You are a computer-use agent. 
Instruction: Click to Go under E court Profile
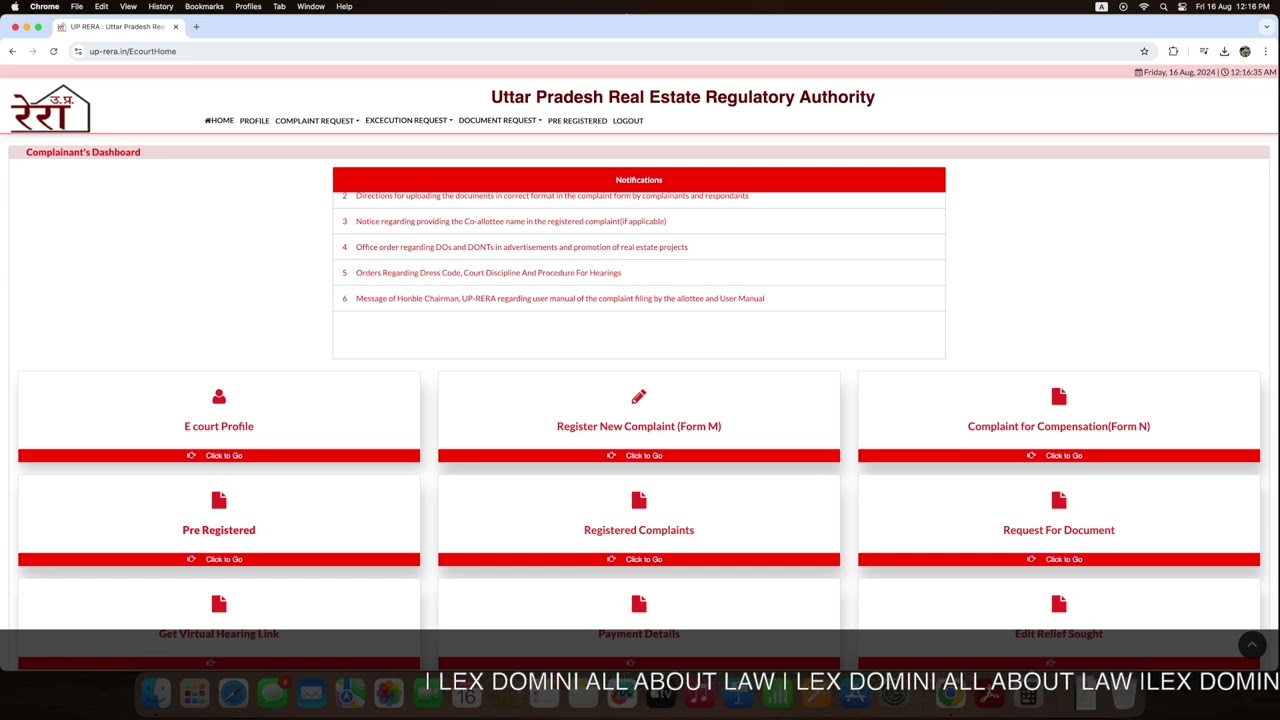219,456
